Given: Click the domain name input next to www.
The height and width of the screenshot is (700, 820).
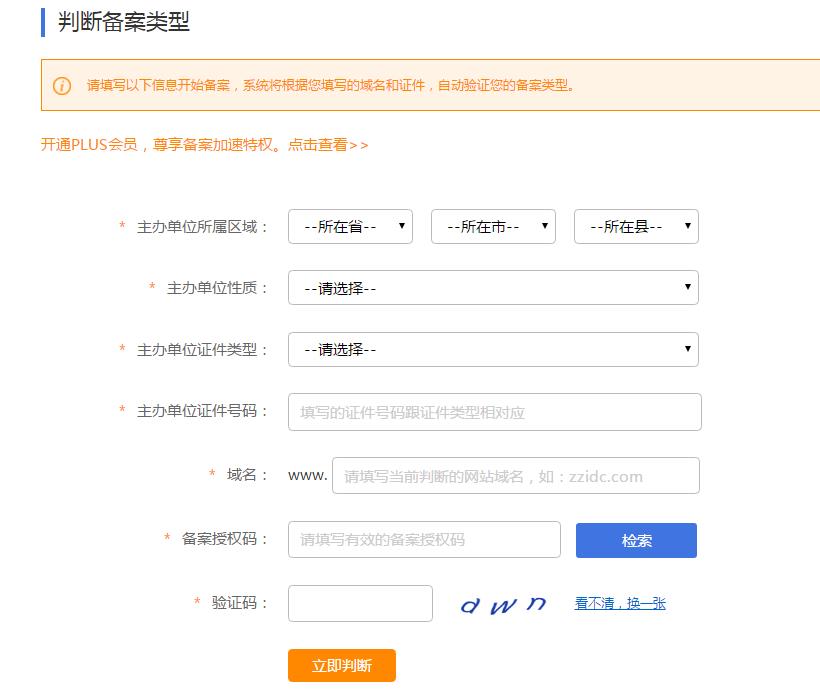Looking at the screenshot, I should coord(515,475).
